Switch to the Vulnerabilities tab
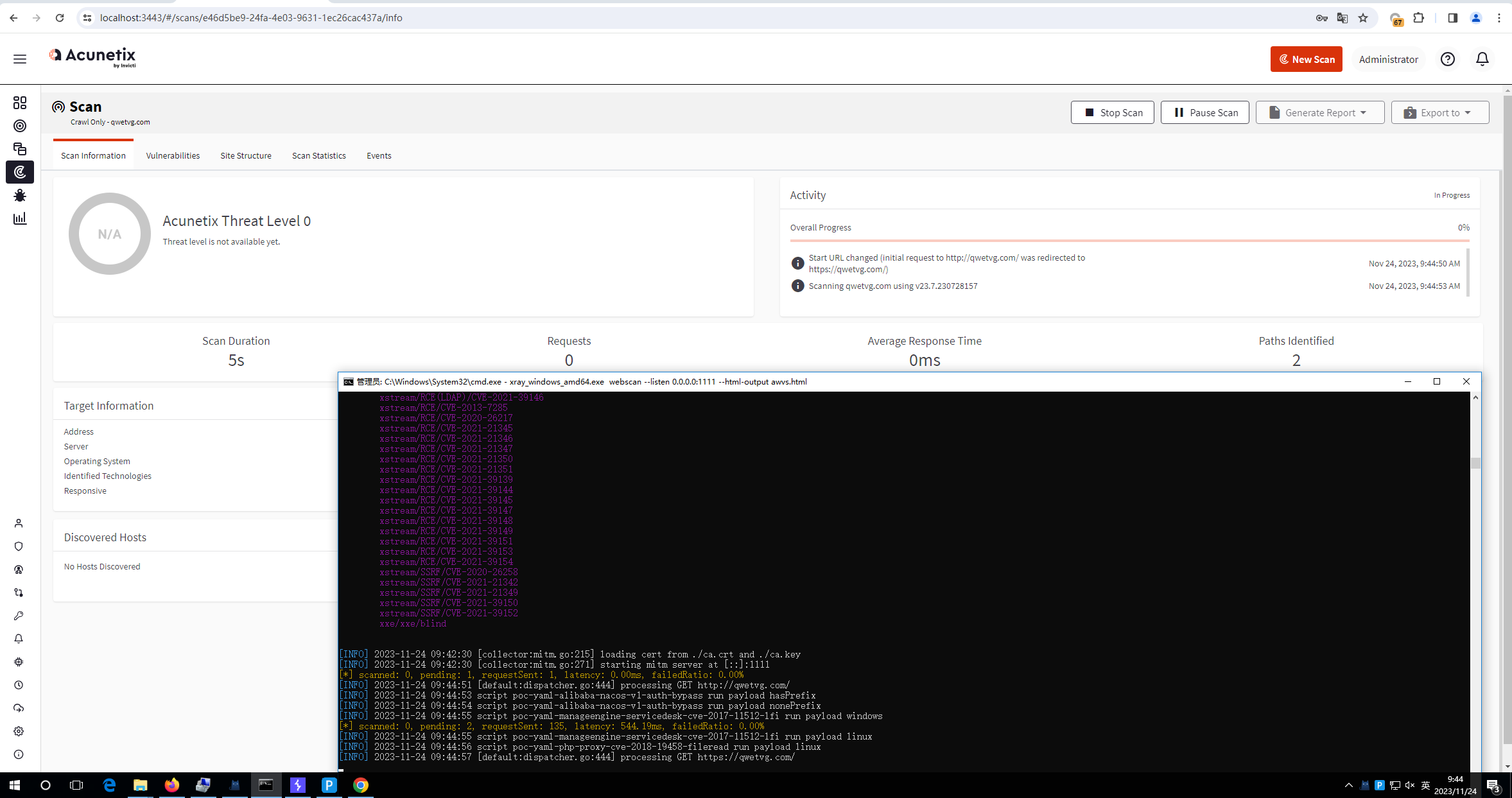 pos(173,156)
